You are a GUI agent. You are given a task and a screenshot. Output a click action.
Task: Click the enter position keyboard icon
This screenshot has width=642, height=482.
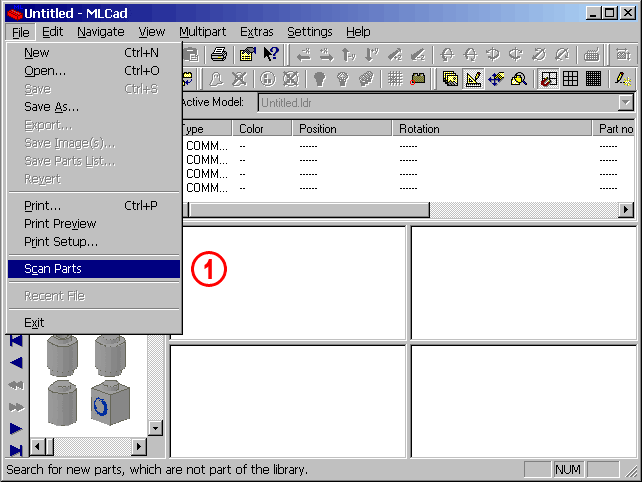[x=591, y=54]
